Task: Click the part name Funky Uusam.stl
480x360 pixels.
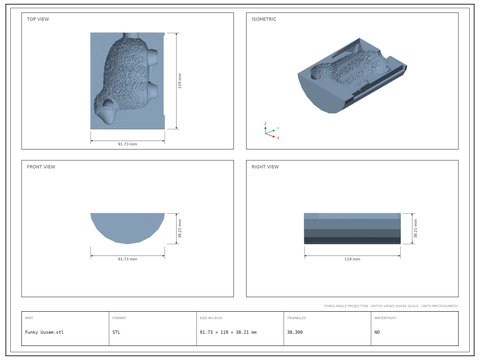Action: [x=44, y=332]
